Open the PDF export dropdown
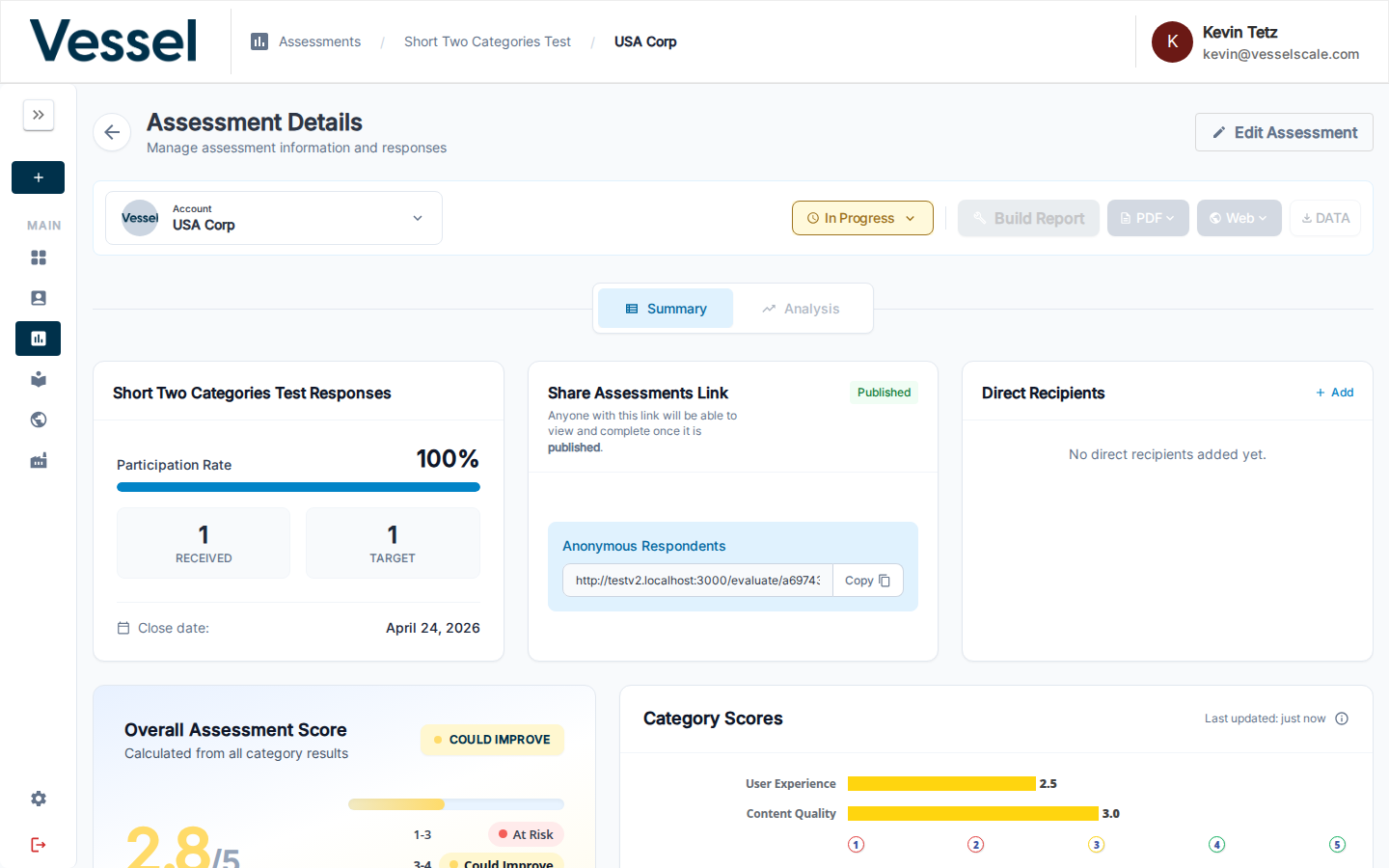The width and height of the screenshot is (1389, 868). [1148, 218]
